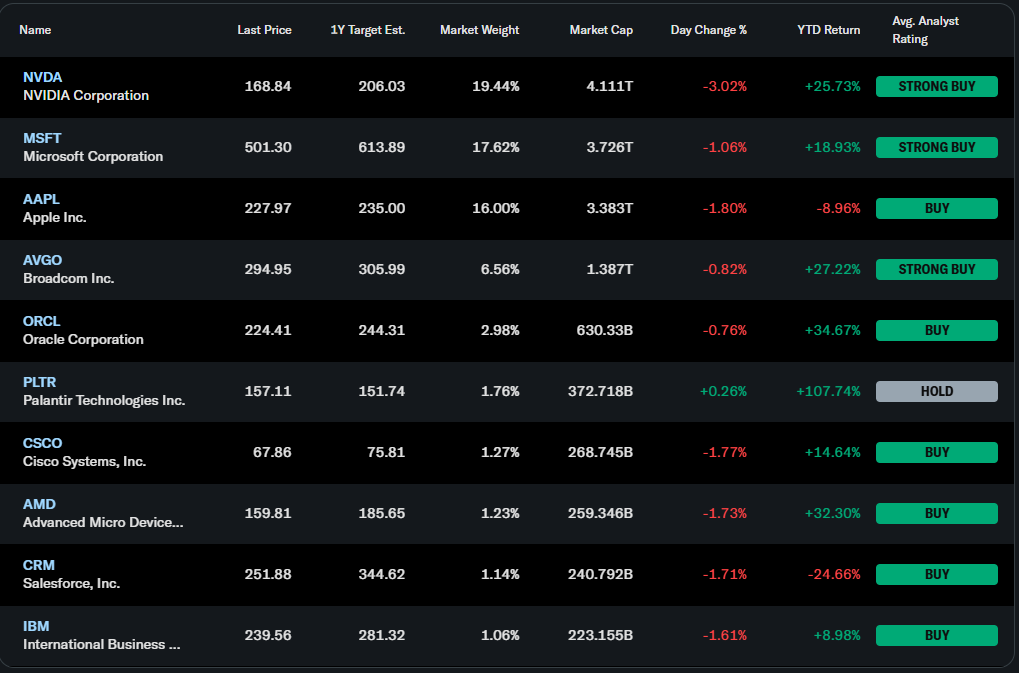Open the CSCO ticker link
The height and width of the screenshot is (673, 1019).
point(42,444)
